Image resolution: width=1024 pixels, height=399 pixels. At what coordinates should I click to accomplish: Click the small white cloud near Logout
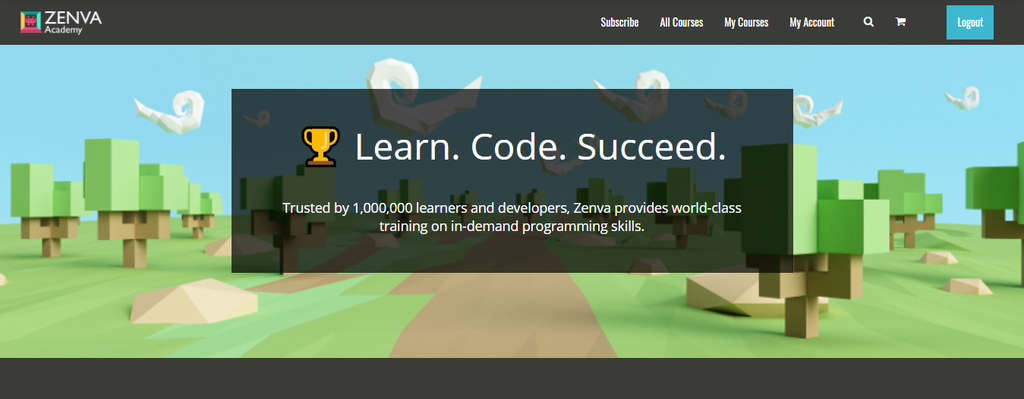click(x=963, y=98)
